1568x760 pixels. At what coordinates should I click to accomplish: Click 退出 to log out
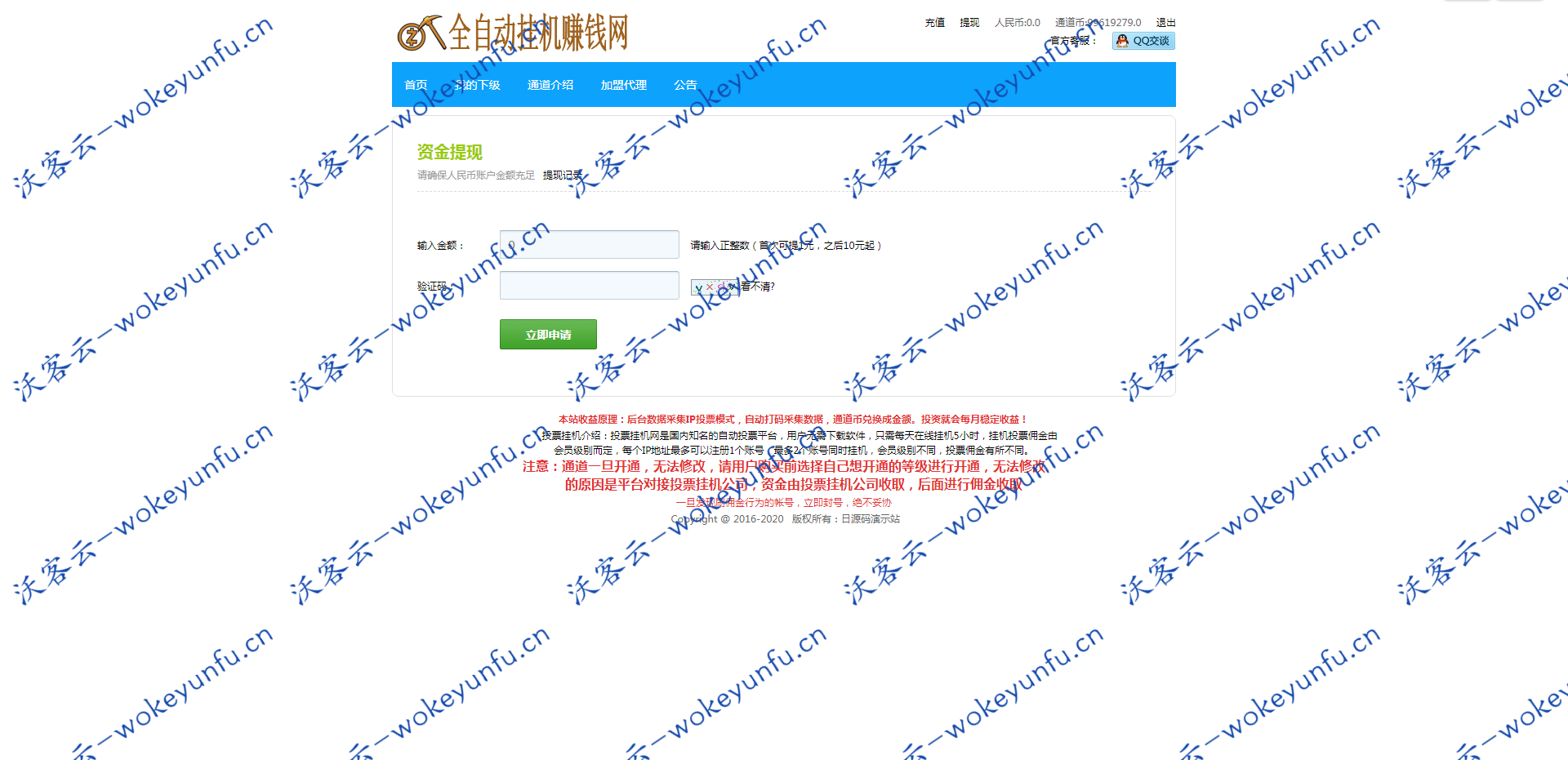tap(1165, 23)
